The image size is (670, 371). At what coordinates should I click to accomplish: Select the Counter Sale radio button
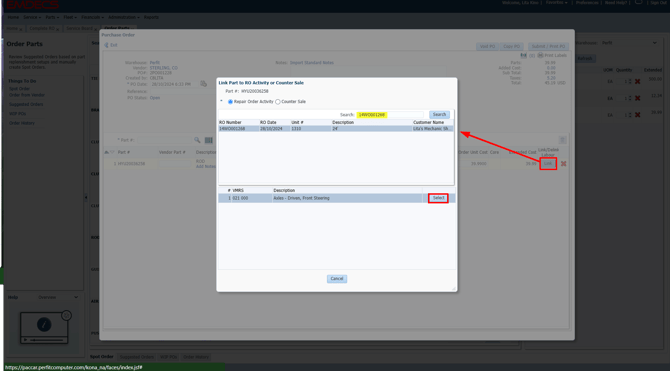(278, 102)
